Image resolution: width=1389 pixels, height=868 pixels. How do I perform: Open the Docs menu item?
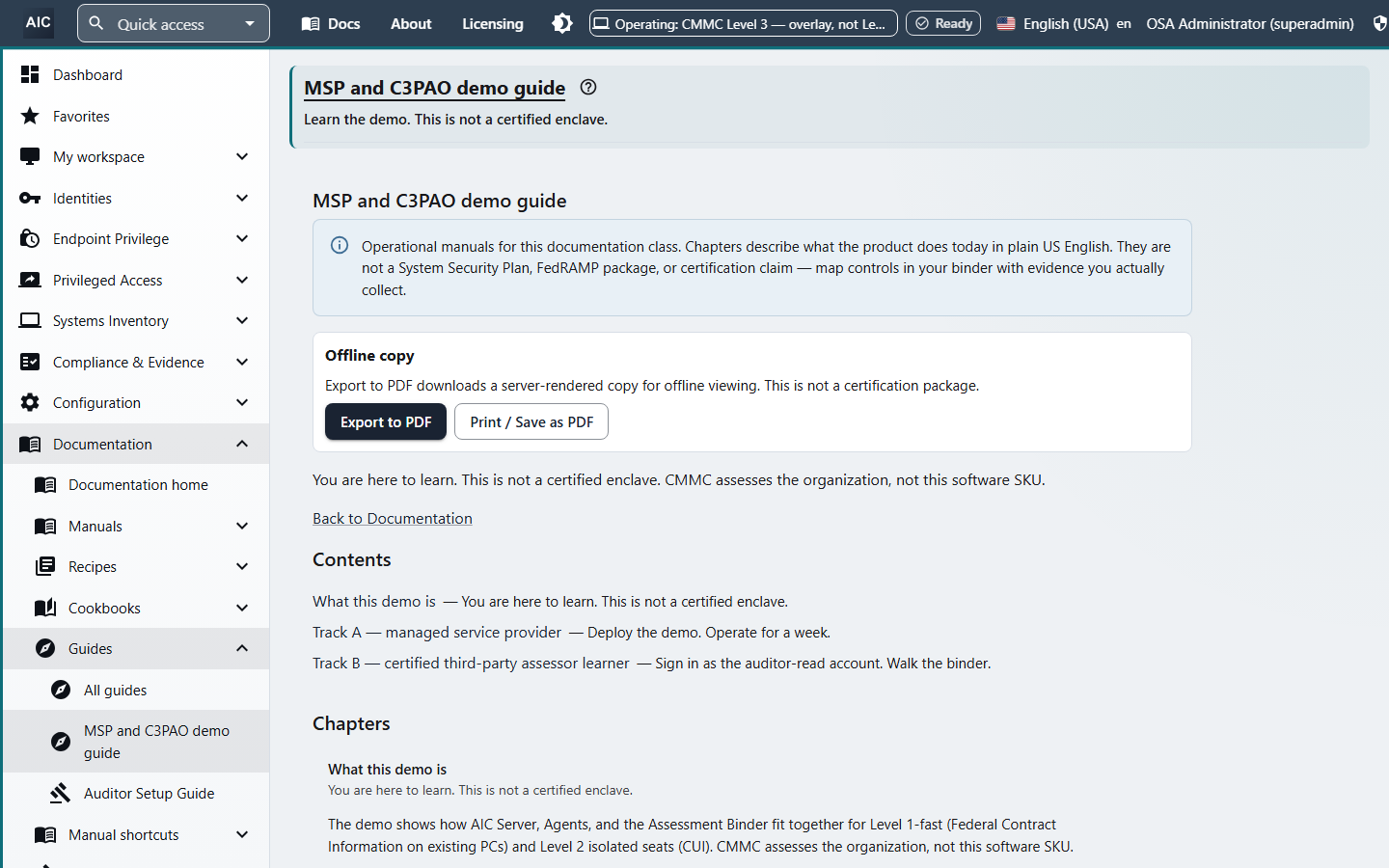coord(331,23)
